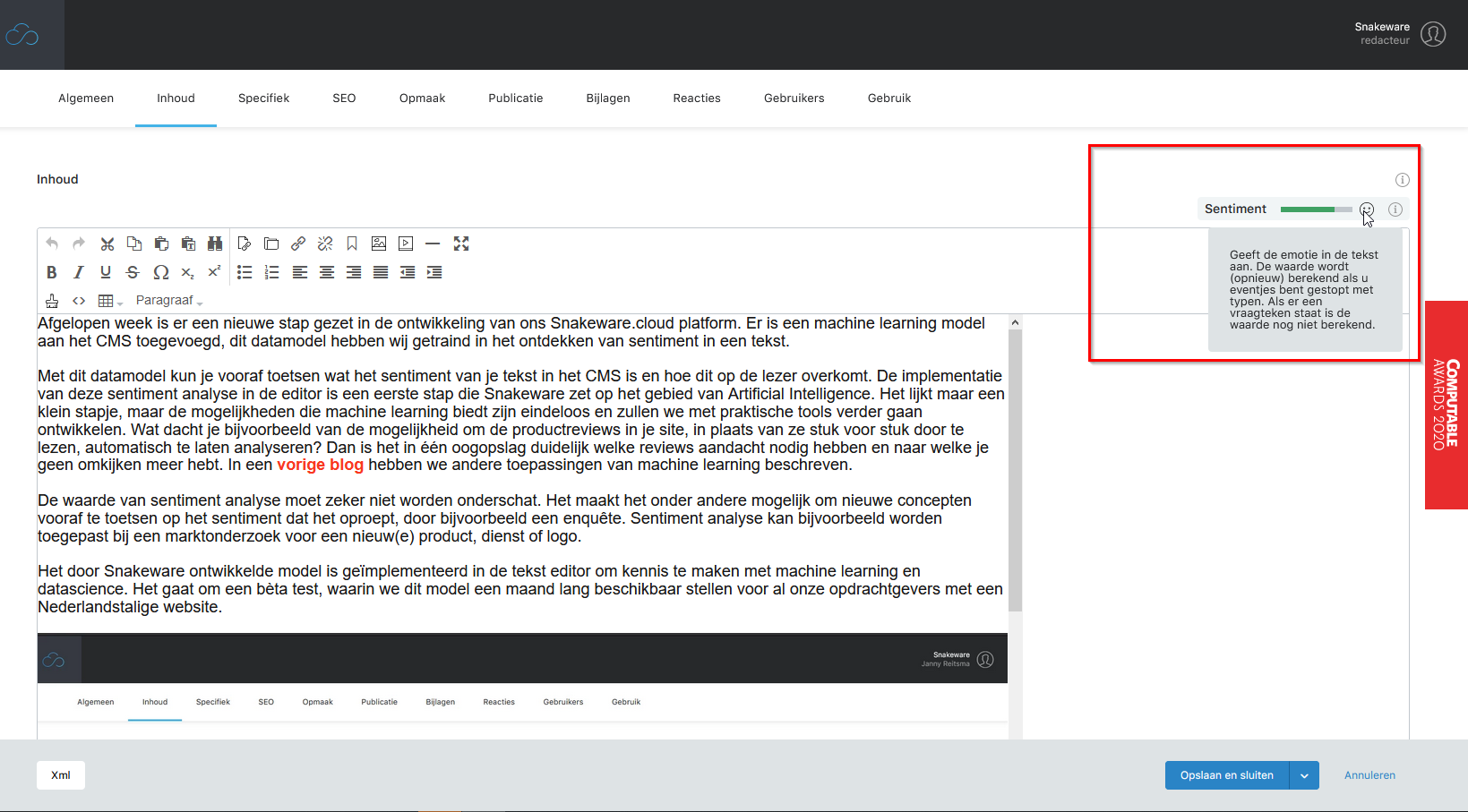The image size is (1468, 812).
Task: Click the undo arrow in editor toolbar
Action: (52, 244)
